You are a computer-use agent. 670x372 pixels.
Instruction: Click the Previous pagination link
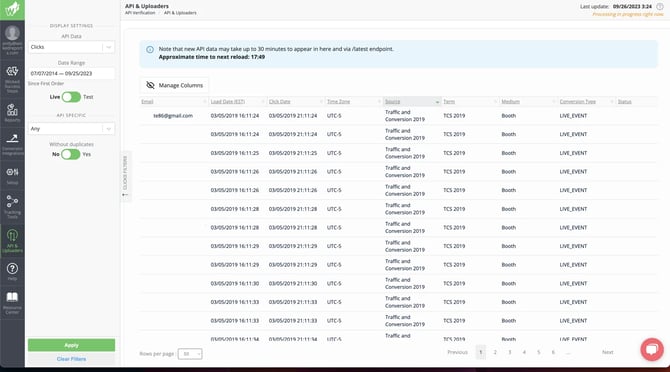pyautogui.click(x=457, y=352)
